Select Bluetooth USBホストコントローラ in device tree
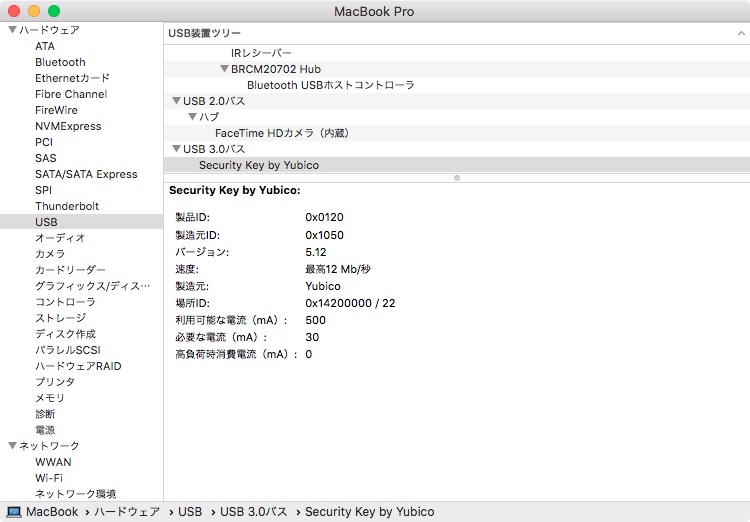750x522 pixels. point(330,85)
